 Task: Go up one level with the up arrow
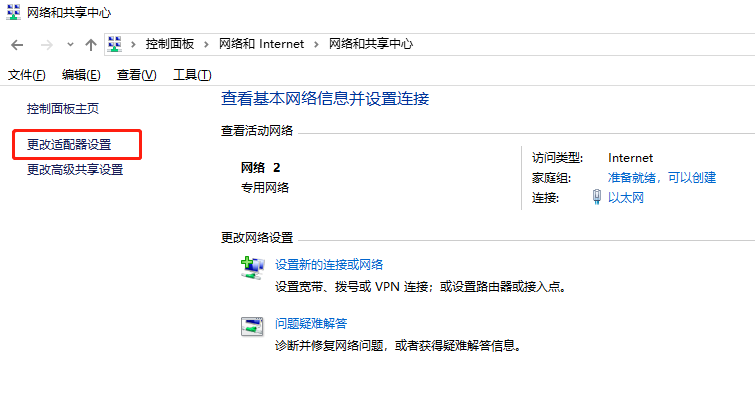(91, 45)
